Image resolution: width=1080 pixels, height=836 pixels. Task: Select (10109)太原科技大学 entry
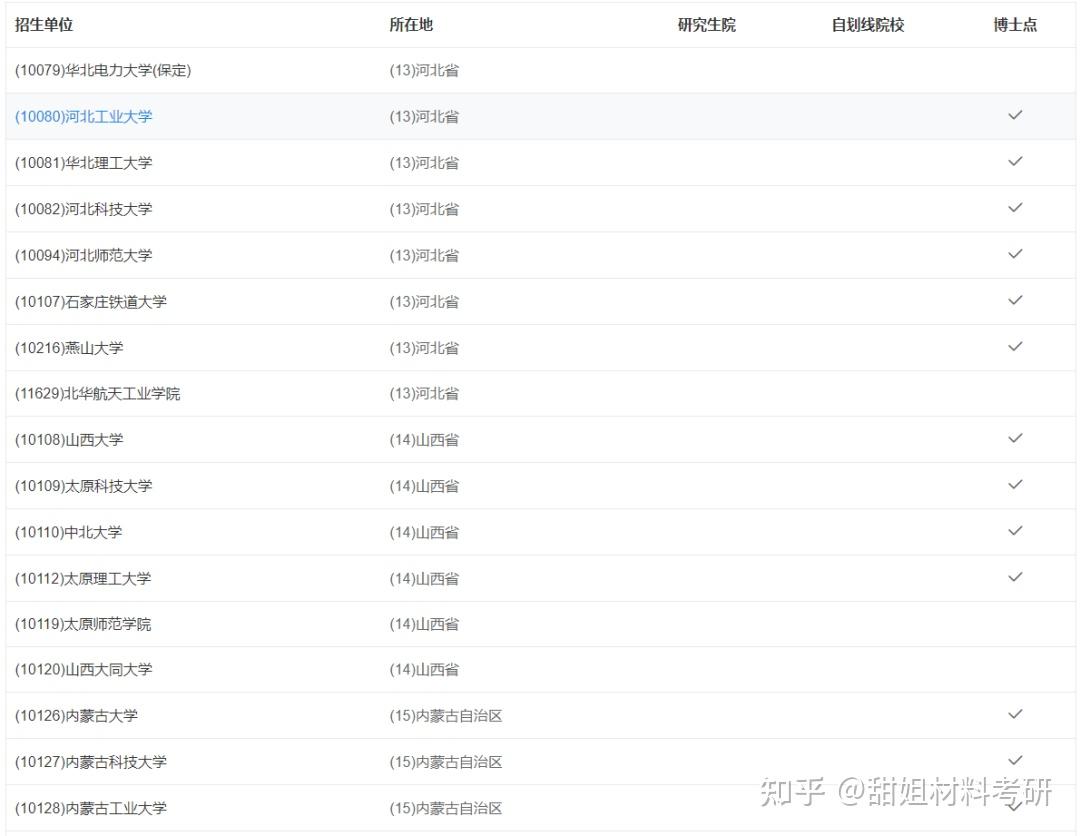pyautogui.click(x=83, y=486)
